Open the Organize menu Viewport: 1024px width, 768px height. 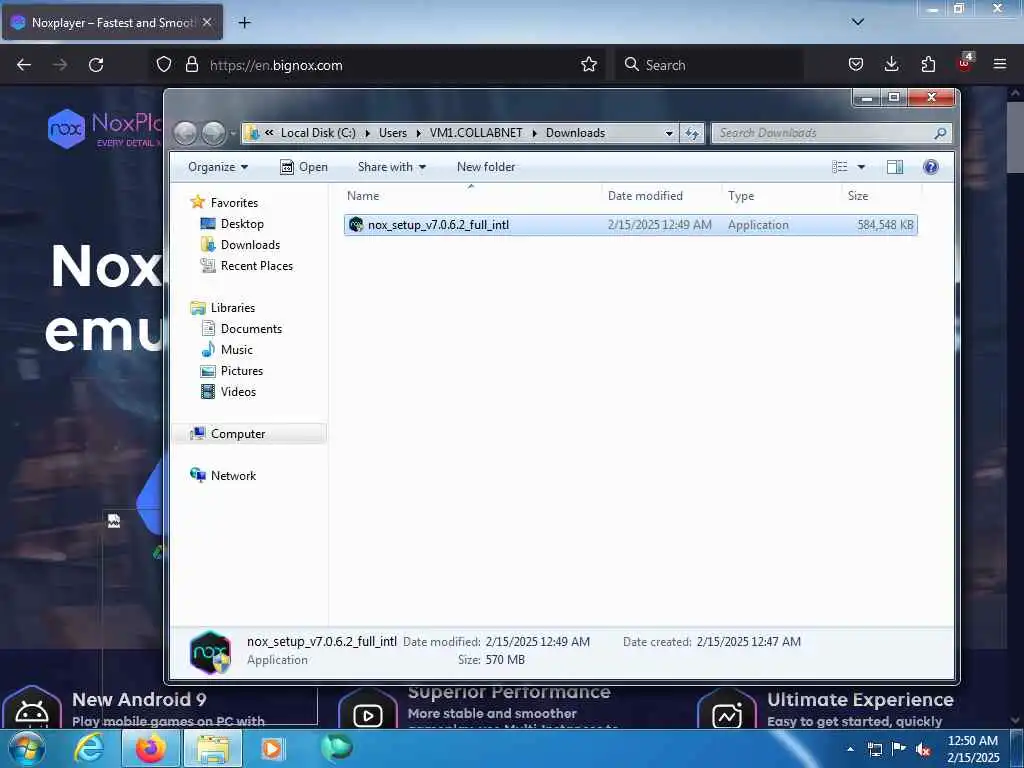(218, 167)
